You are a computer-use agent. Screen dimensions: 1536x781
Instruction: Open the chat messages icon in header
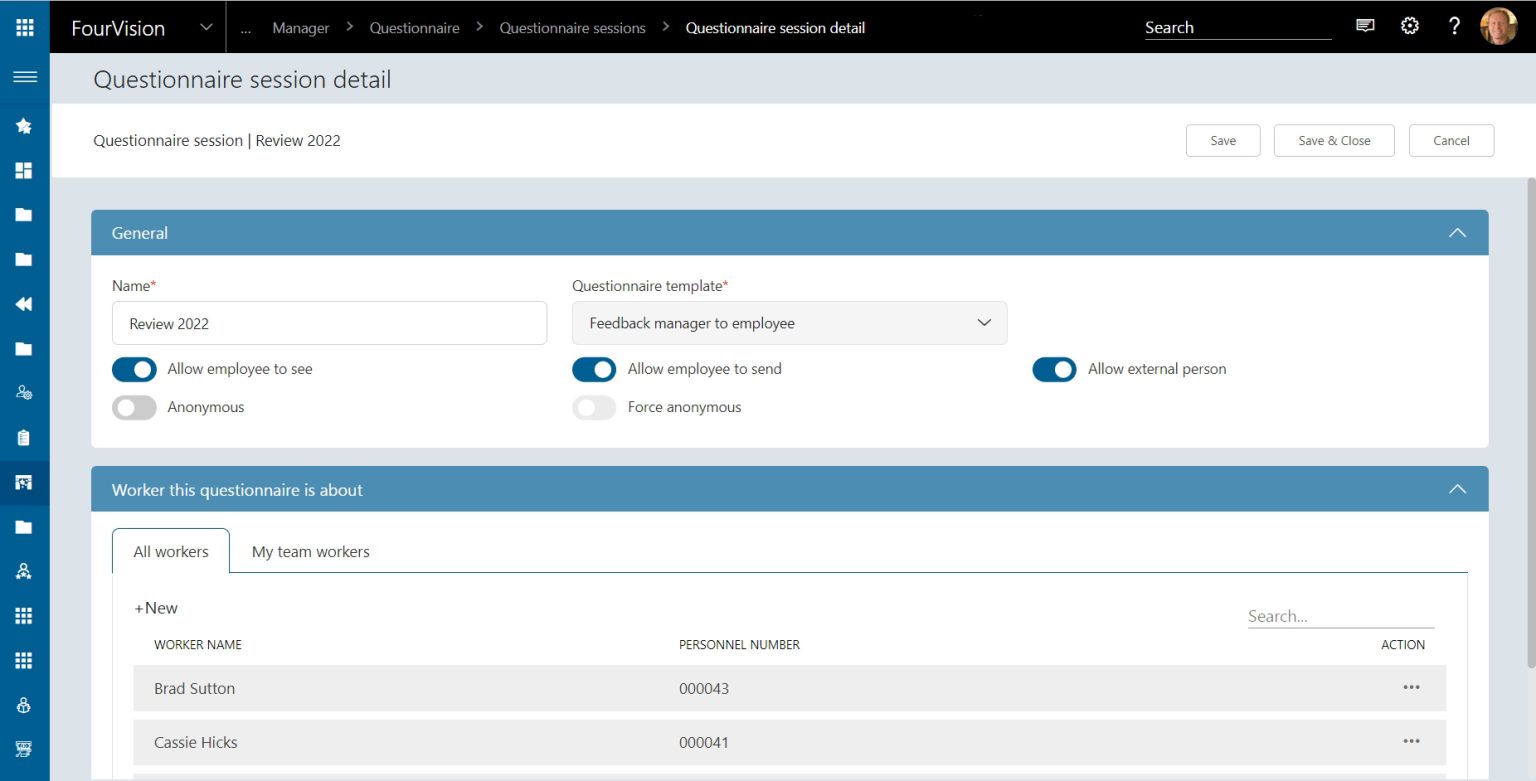click(1365, 27)
